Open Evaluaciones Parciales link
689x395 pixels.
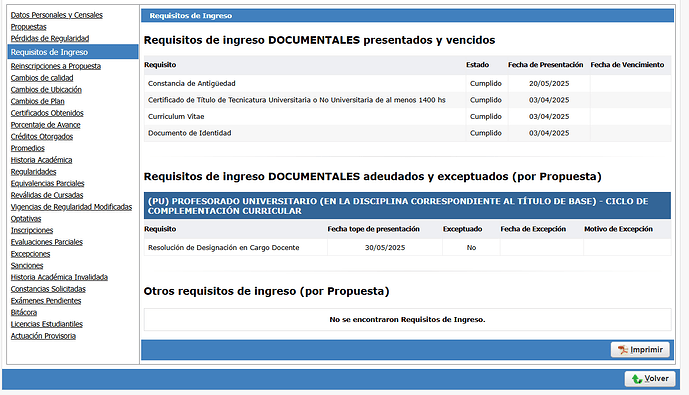(47, 242)
